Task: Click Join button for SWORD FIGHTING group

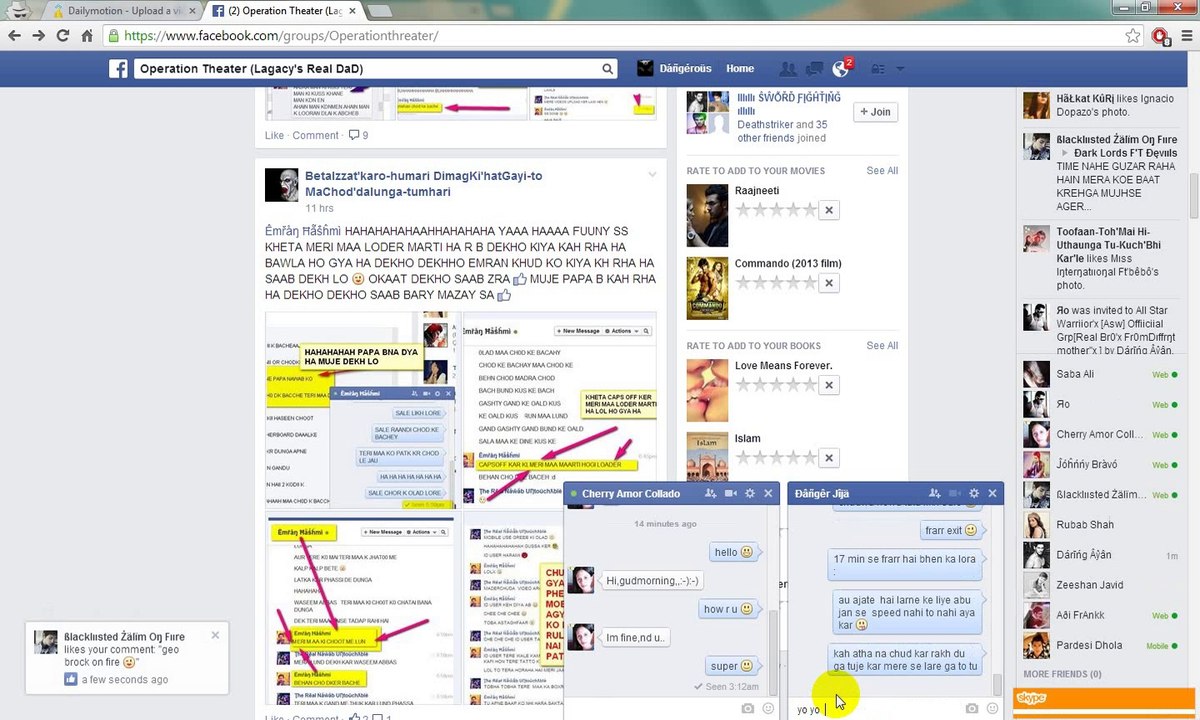Action: (875, 112)
